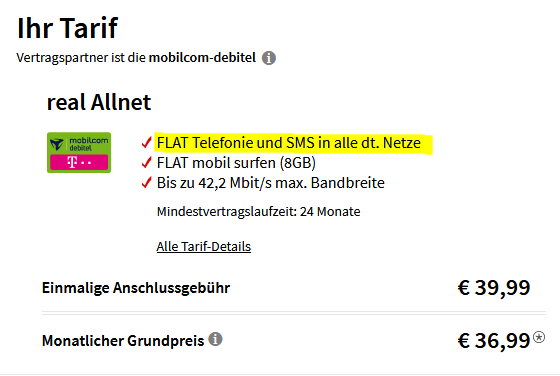Click red checkmark before Bis zu 42,2 Mbit/s
This screenshot has width=560, height=376.
pyautogui.click(x=146, y=182)
